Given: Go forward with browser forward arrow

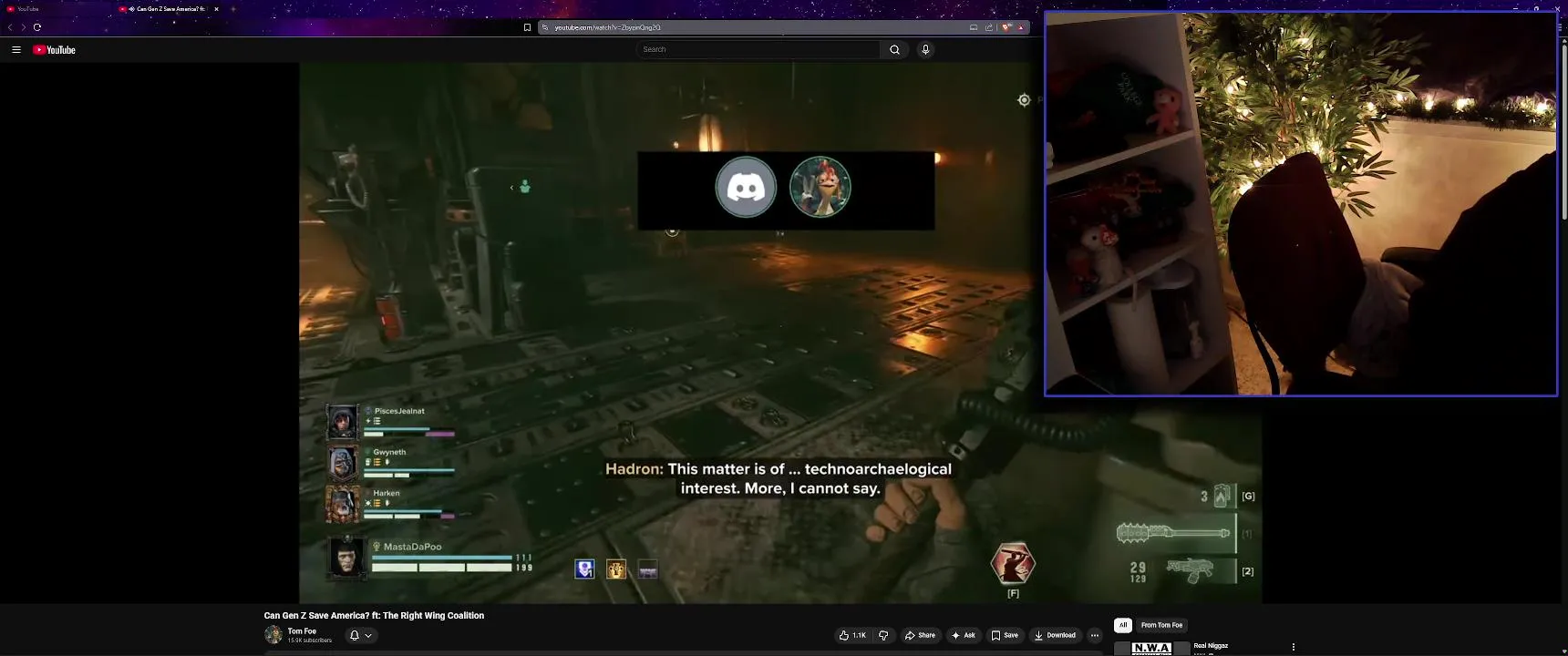Looking at the screenshot, I should click(24, 27).
